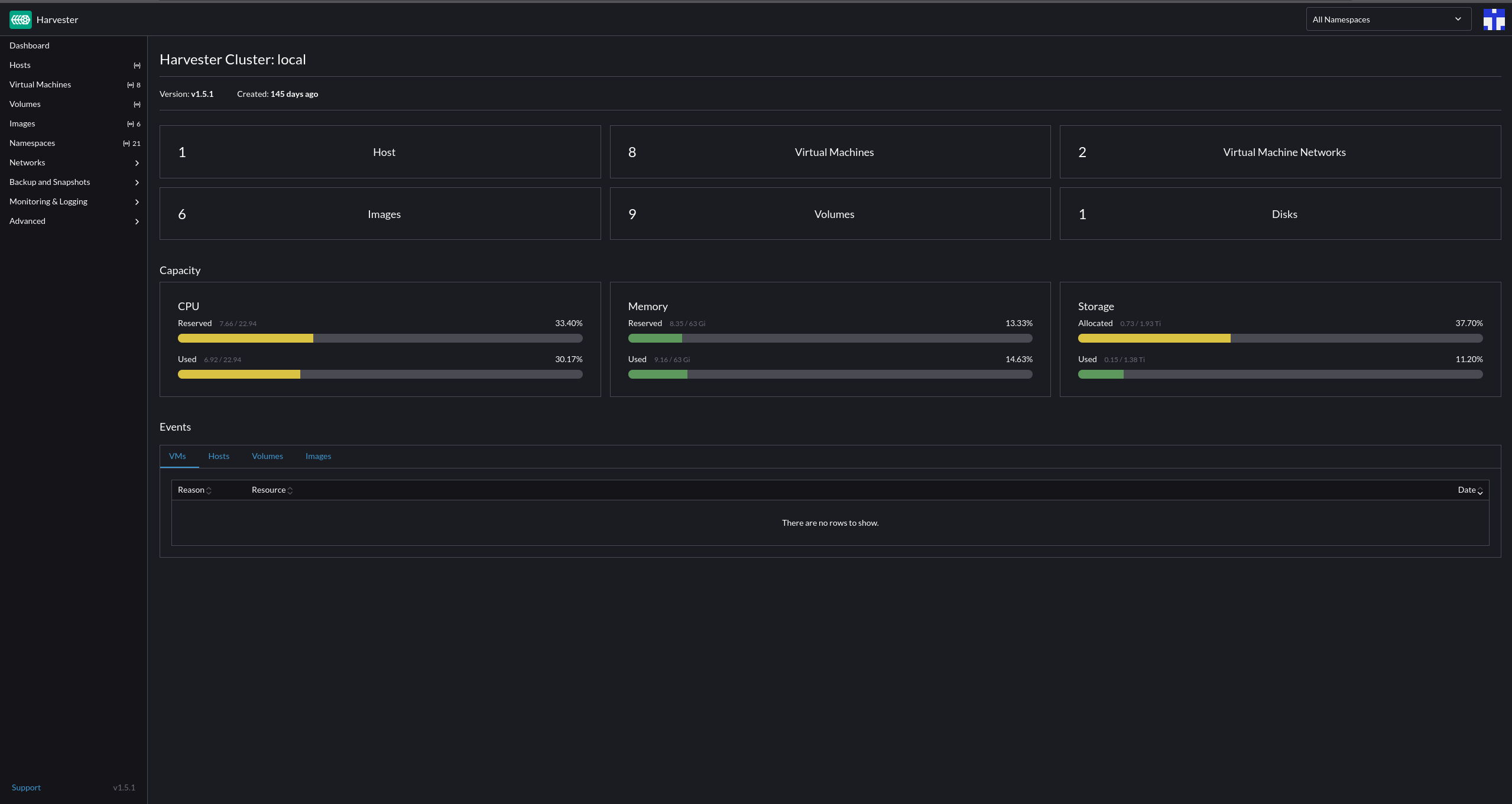Open the Support page
This screenshot has height=804, width=1512.
[25, 787]
